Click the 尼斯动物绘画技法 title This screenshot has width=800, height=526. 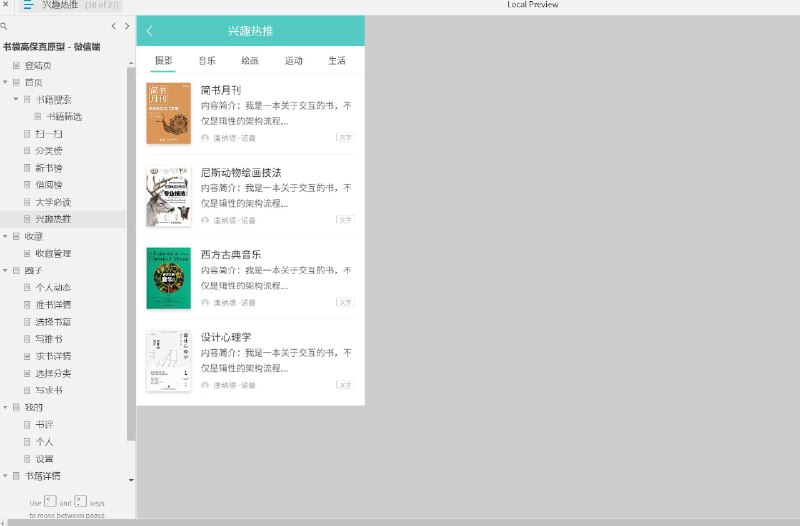[x=241, y=172]
